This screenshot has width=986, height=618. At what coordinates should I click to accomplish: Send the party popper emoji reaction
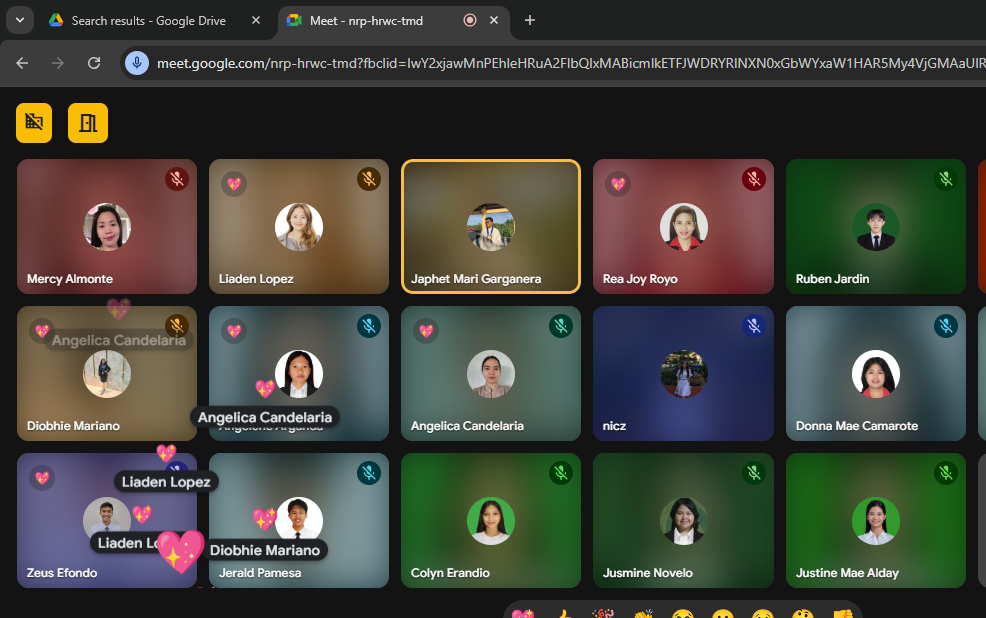(x=603, y=613)
